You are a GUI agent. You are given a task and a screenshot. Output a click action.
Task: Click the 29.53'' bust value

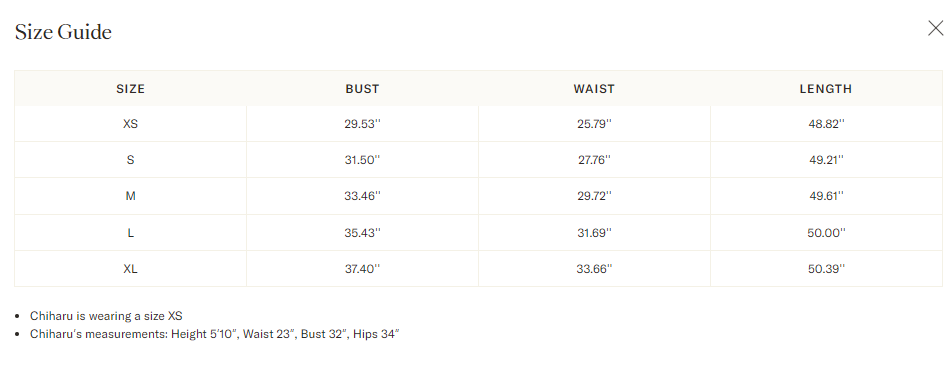point(362,124)
